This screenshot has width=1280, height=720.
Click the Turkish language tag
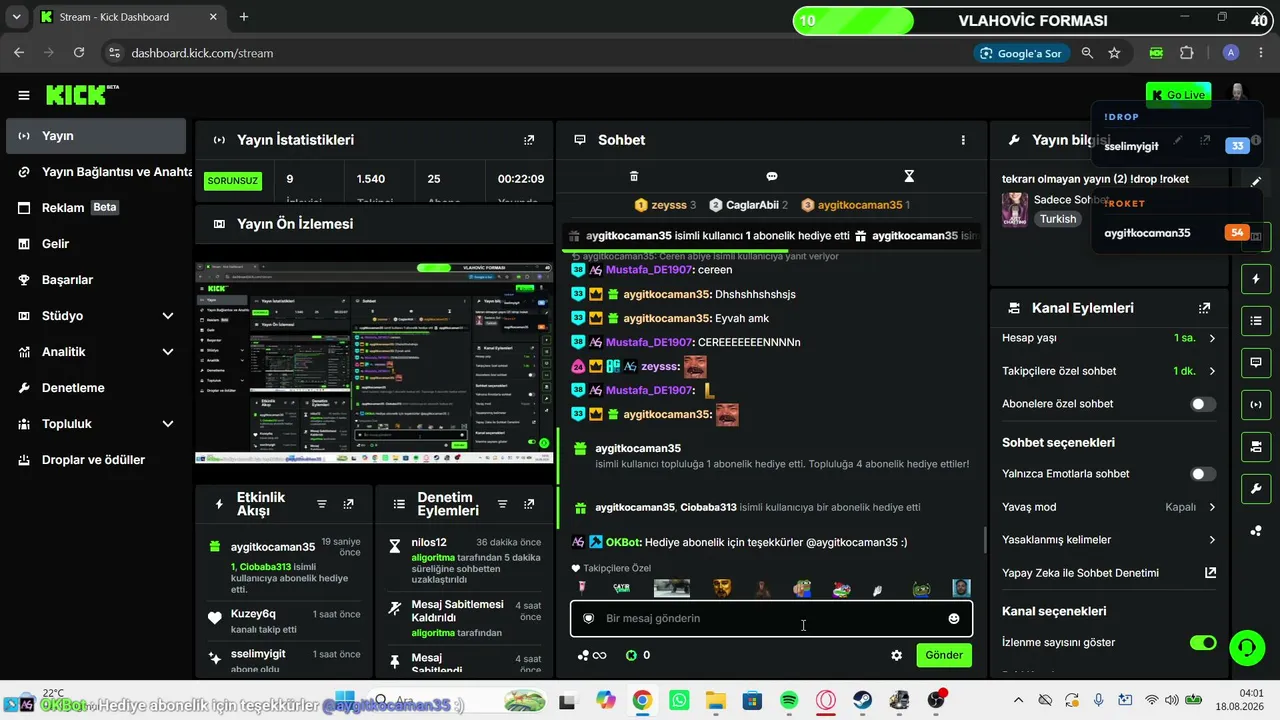(x=1058, y=219)
